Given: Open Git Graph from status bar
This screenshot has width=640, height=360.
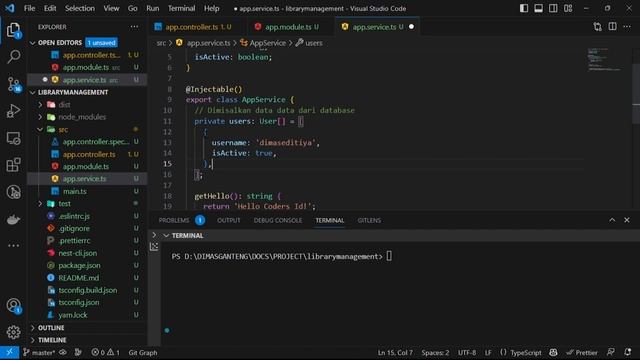Looking at the screenshot, I should (x=142, y=352).
